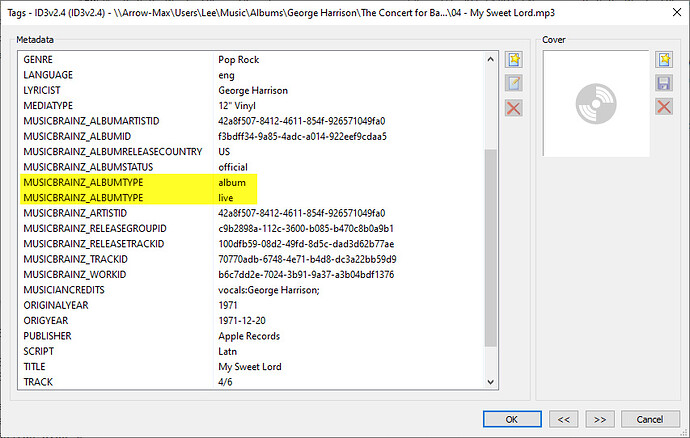Click the vocals:George Harrison; value
The width and height of the screenshot is (690, 438).
[x=269, y=290]
